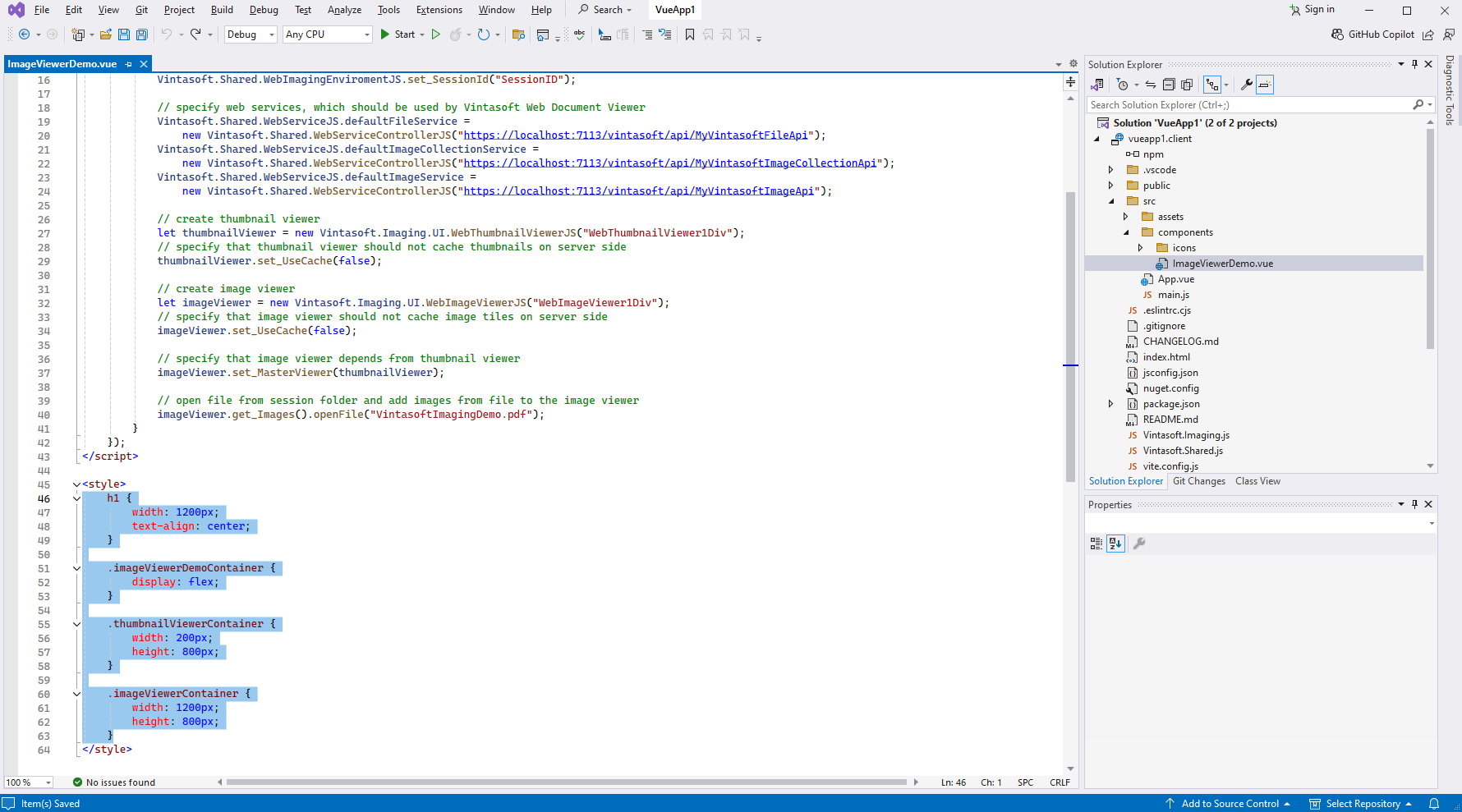This screenshot has height=812, width=1462.
Task: Select App.vue in Solution Explorer
Action: 1175,279
